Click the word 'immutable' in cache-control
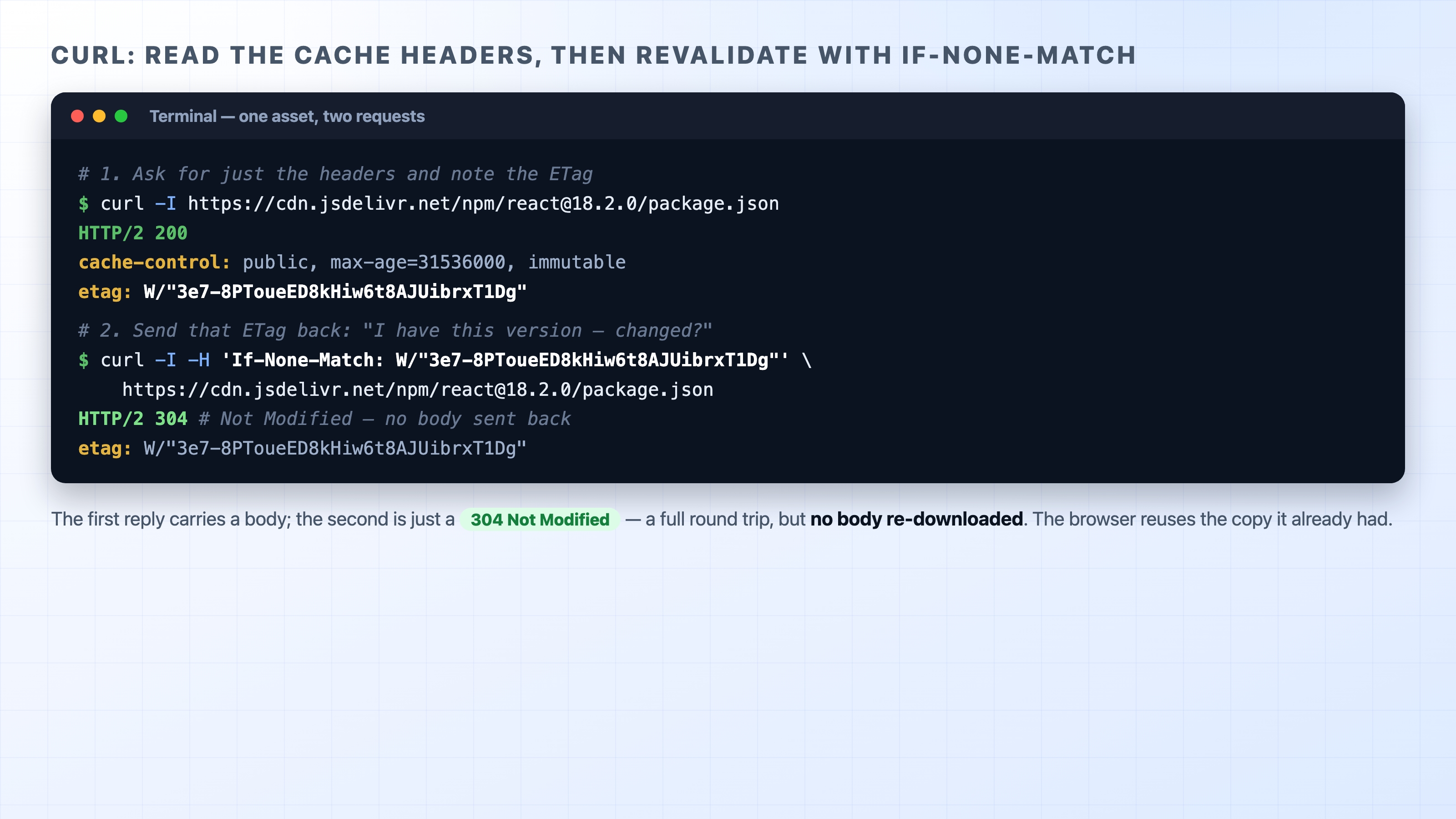Screen dimensions: 1456x819 click(x=576, y=262)
